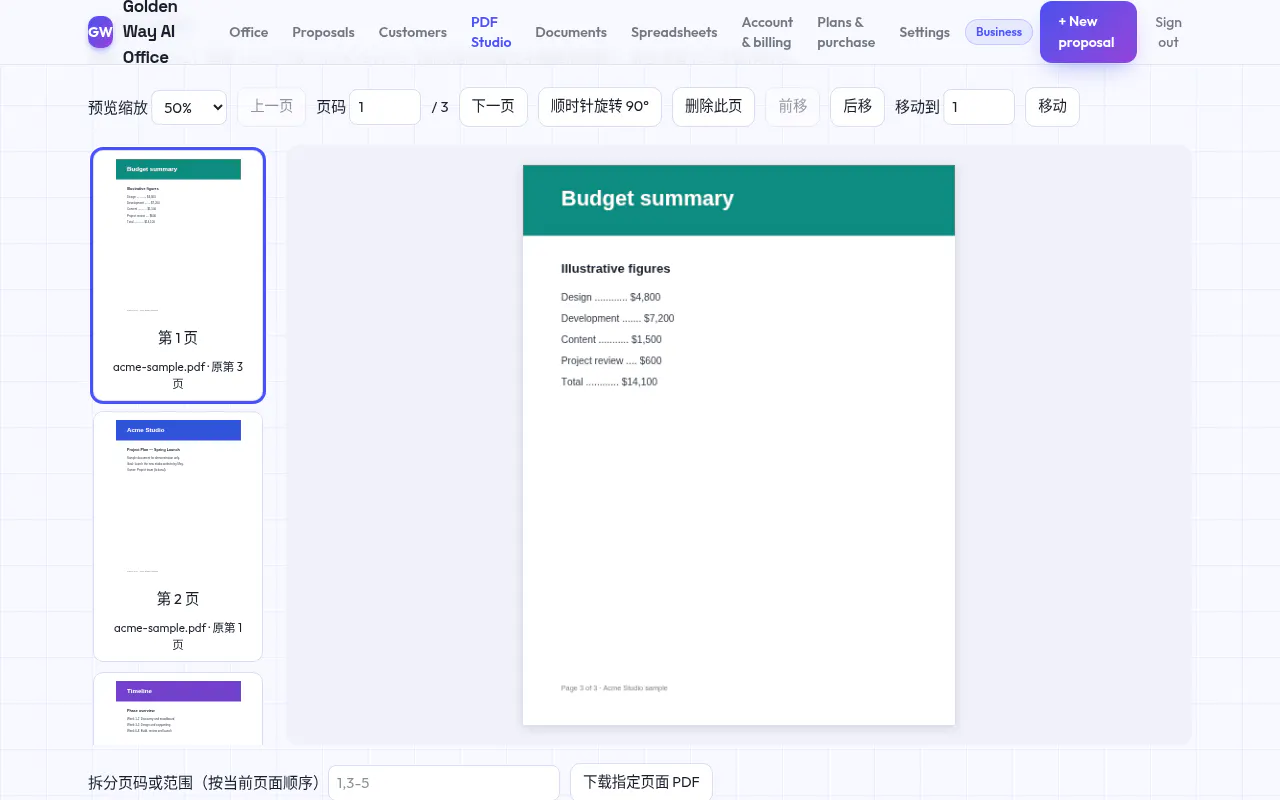1280x800 pixels.
Task: Click the 'Total ............ $14,100' line
Action: (609, 382)
